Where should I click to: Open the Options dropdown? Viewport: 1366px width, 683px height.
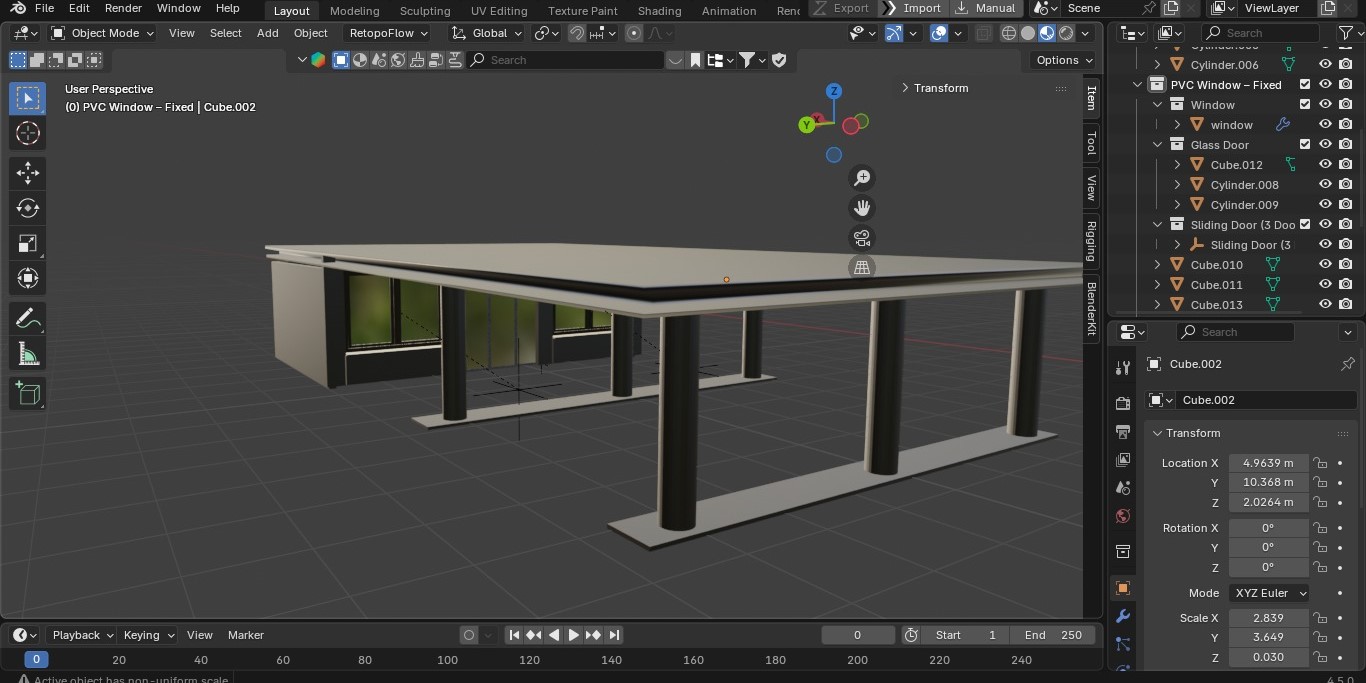coord(1064,60)
